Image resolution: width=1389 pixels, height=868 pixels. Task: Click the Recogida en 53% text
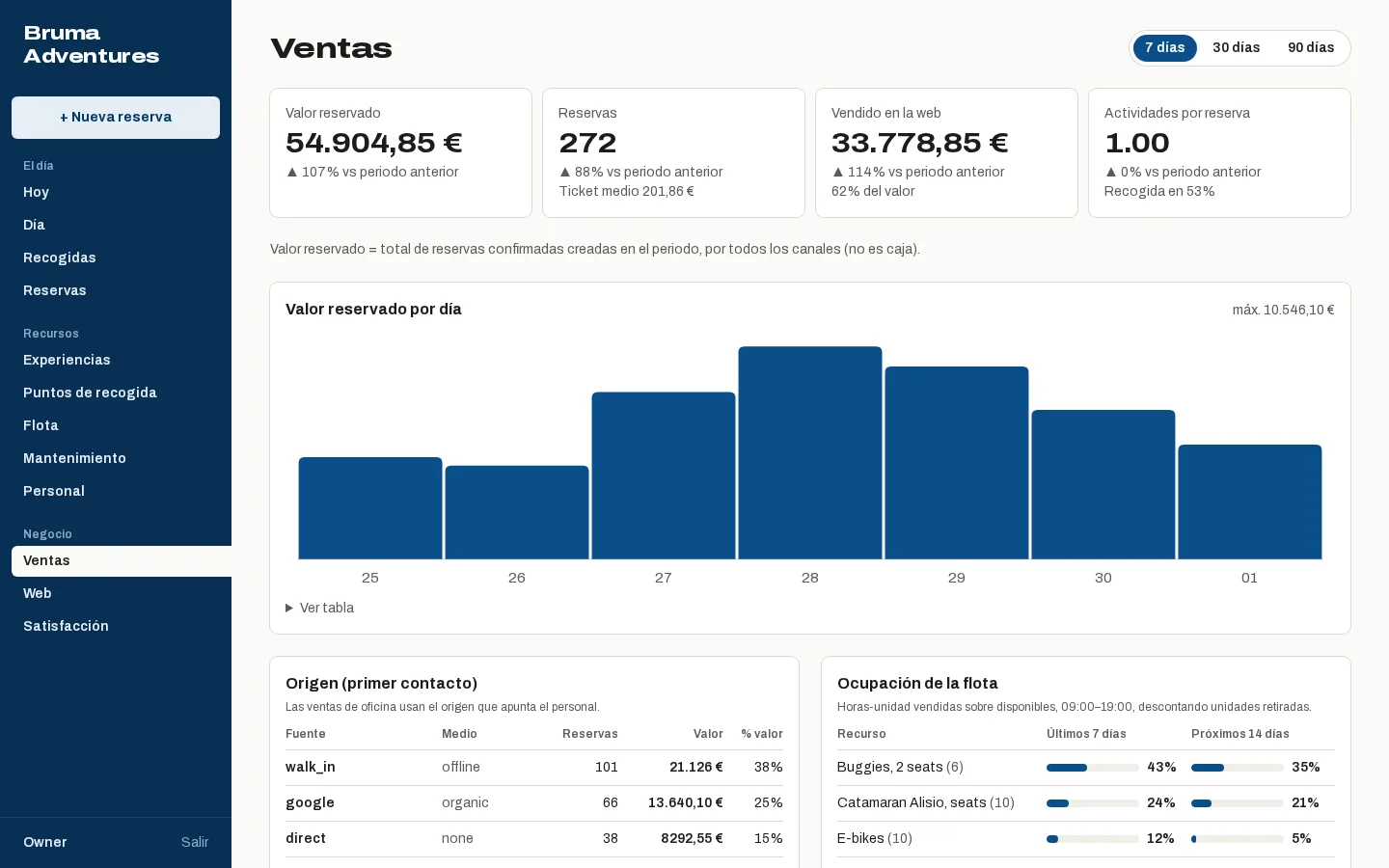point(1159,191)
